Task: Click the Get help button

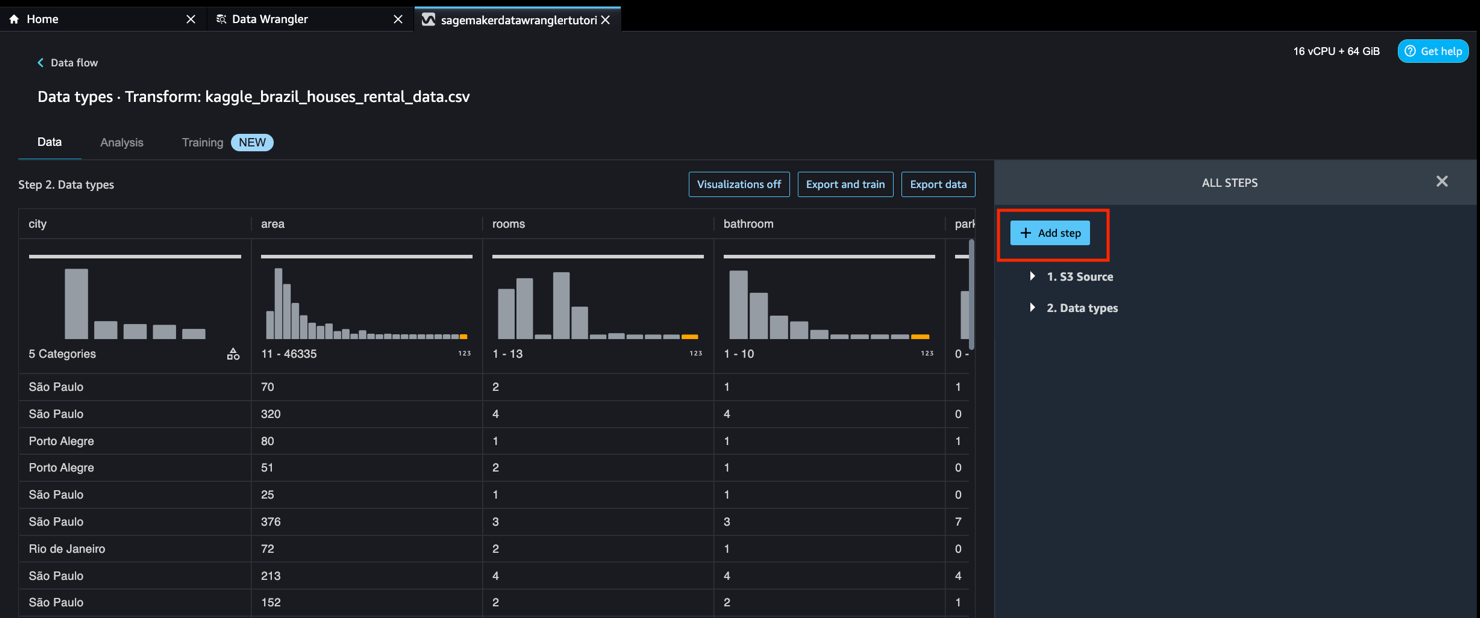Action: pos(1433,51)
